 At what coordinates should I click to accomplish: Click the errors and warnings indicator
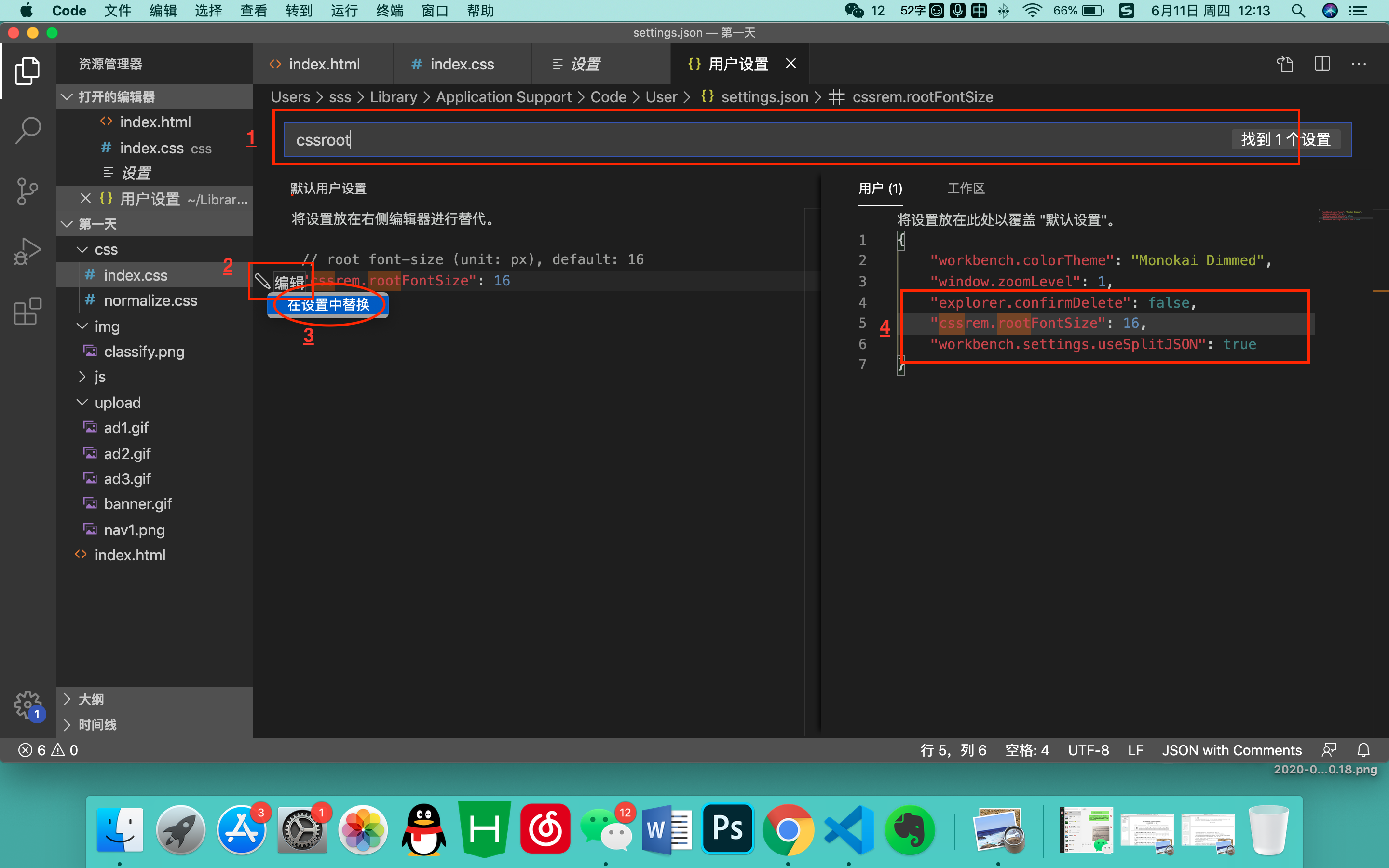(48, 750)
